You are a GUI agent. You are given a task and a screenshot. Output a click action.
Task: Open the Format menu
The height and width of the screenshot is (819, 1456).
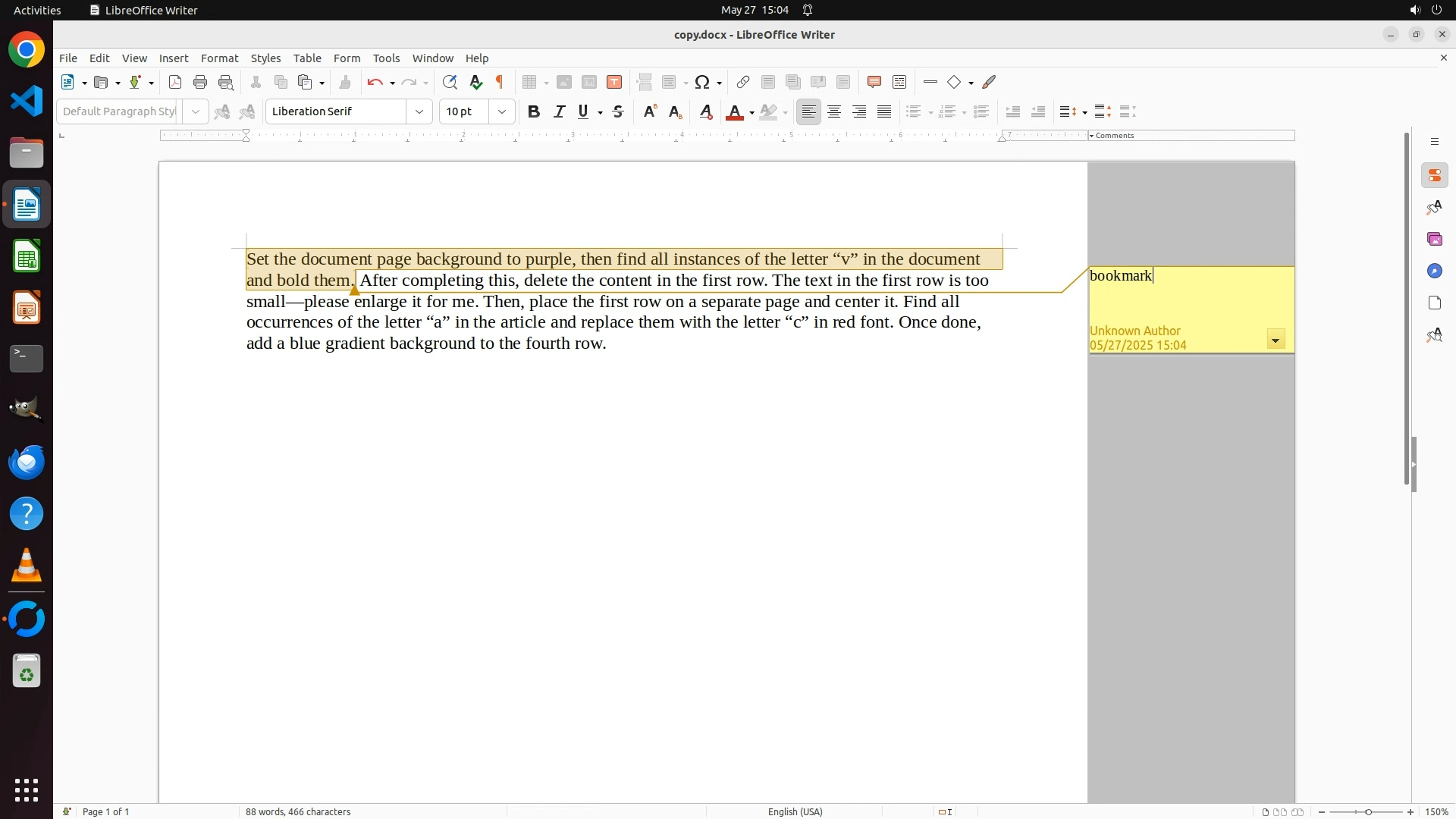[x=219, y=58]
